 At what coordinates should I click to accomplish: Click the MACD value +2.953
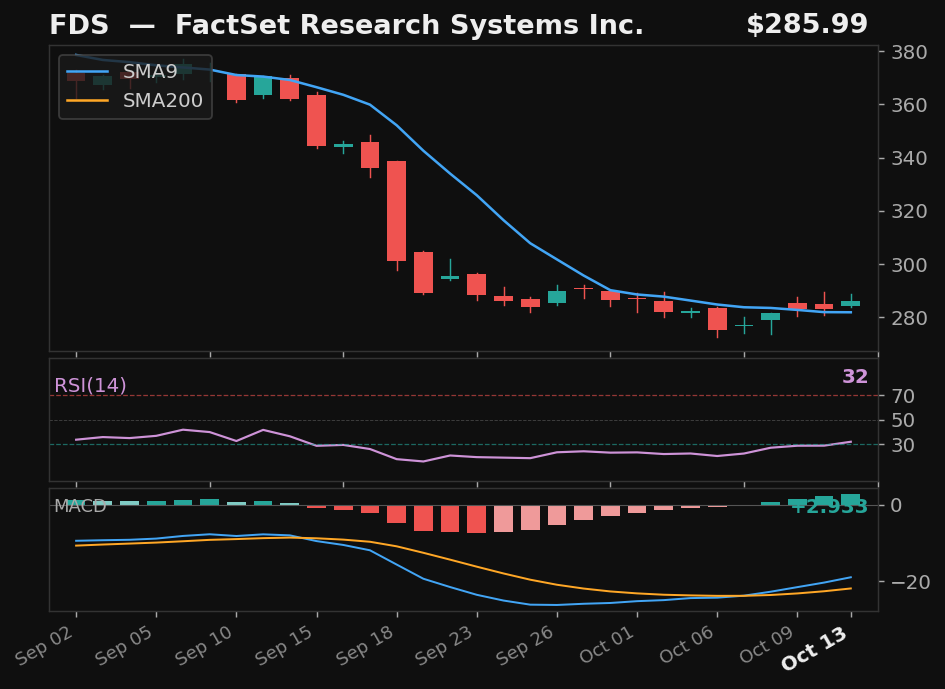point(829,506)
